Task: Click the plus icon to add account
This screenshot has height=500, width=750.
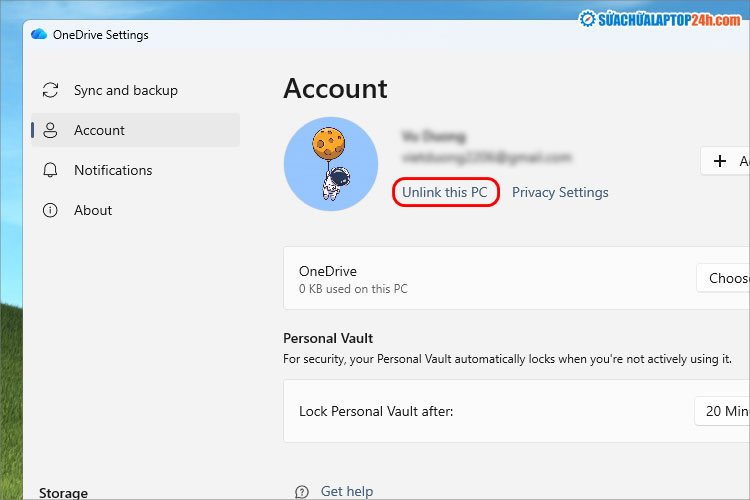Action: (x=719, y=161)
